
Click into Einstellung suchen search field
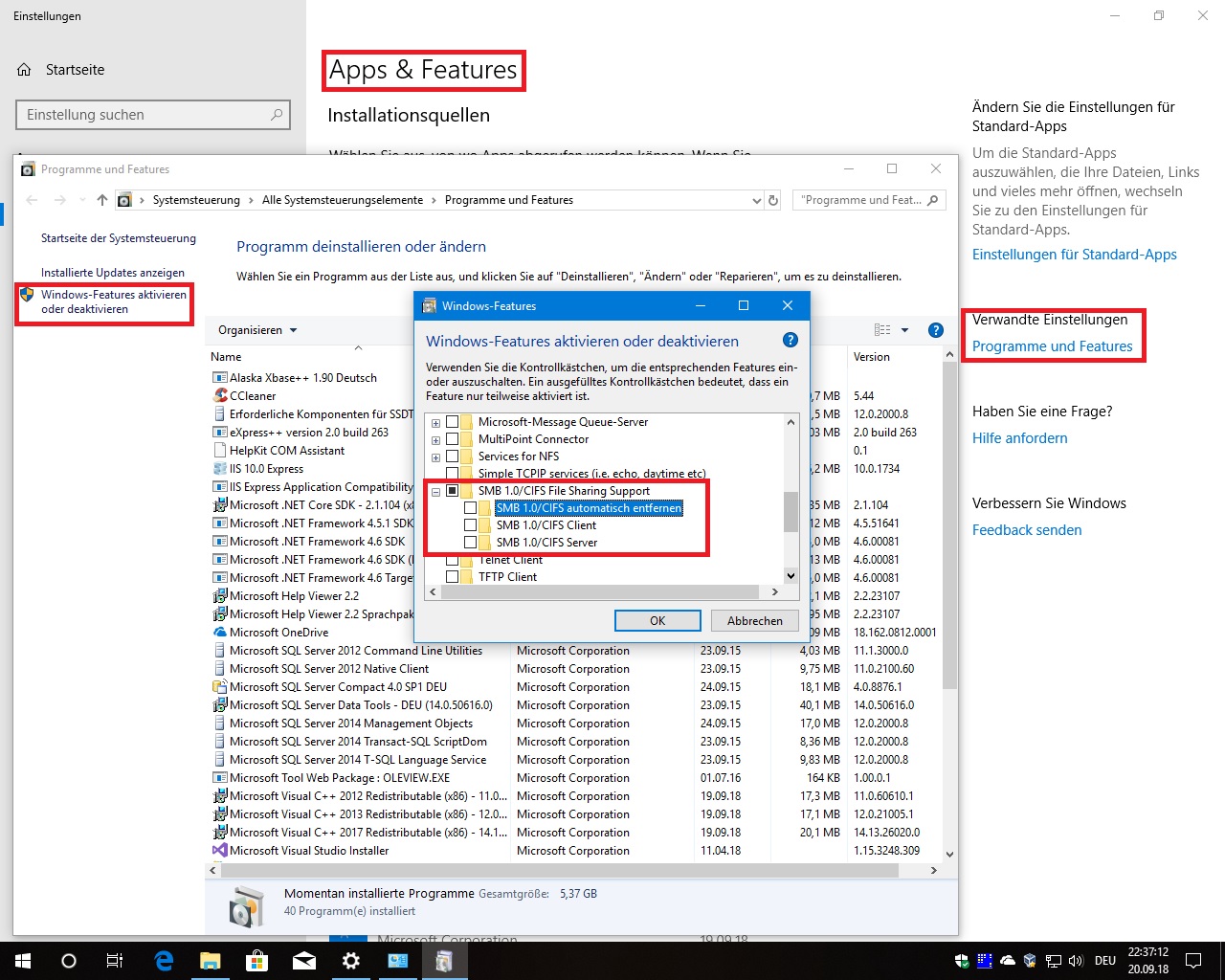pos(152,115)
